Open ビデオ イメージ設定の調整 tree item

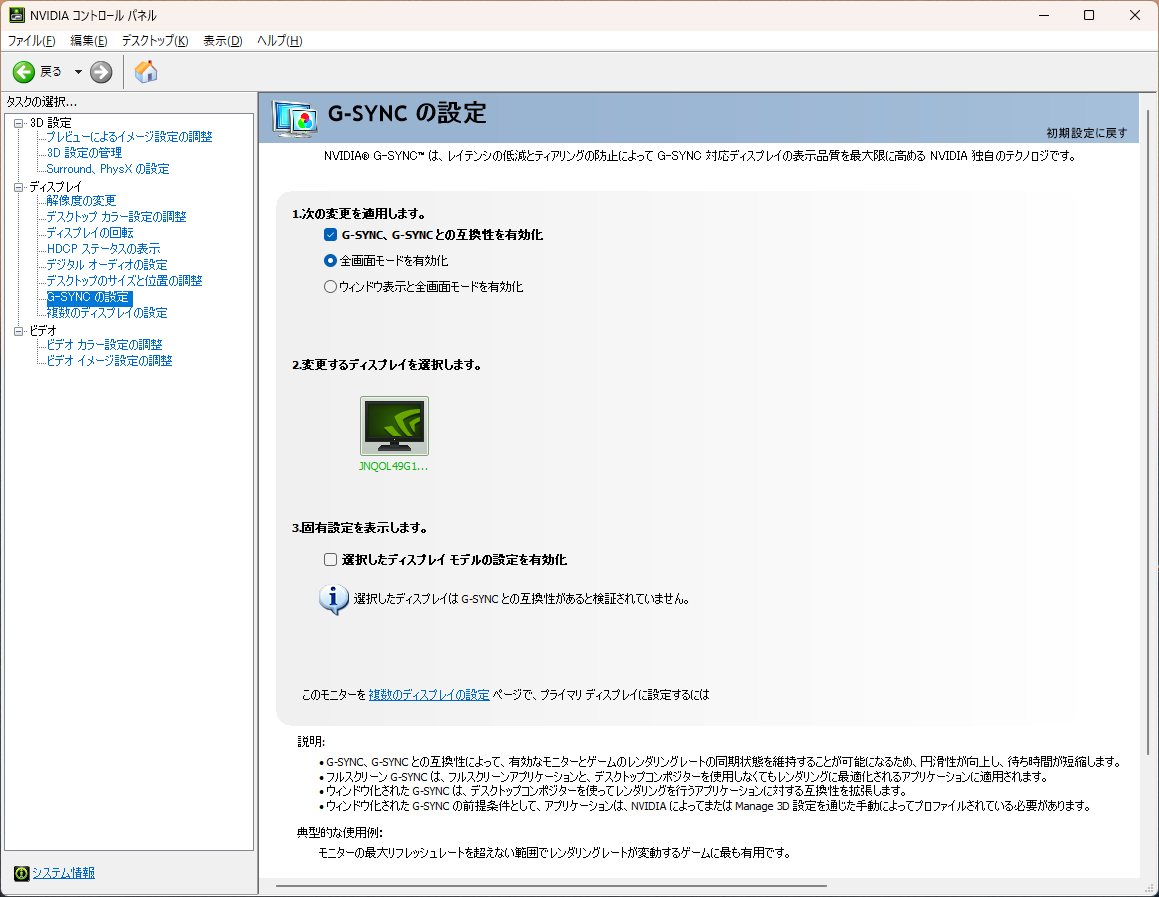(109, 361)
